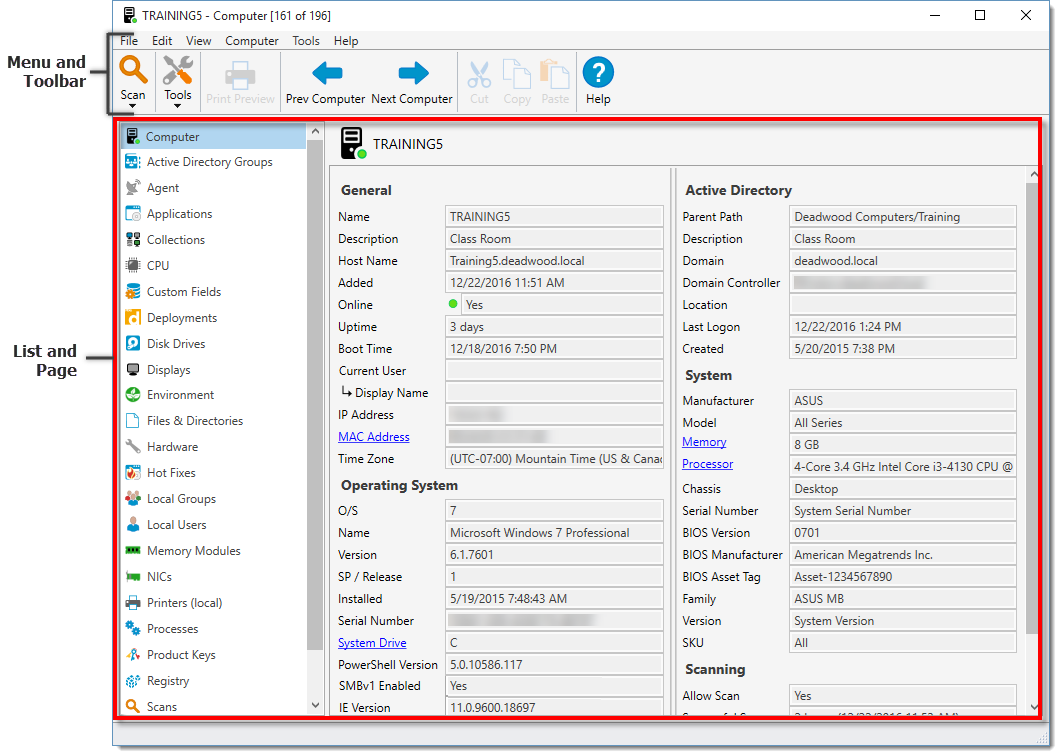
Task: Open the Memory link under System
Action: tap(704, 442)
